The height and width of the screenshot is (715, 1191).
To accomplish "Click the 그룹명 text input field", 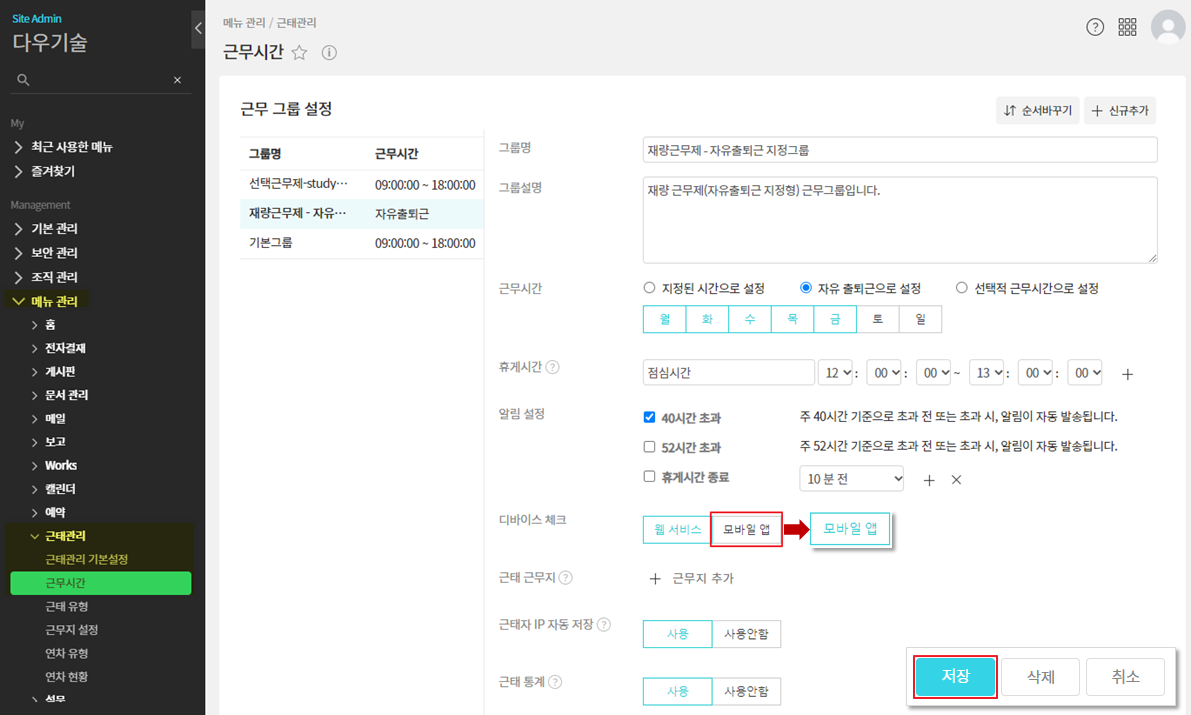I will tap(900, 150).
